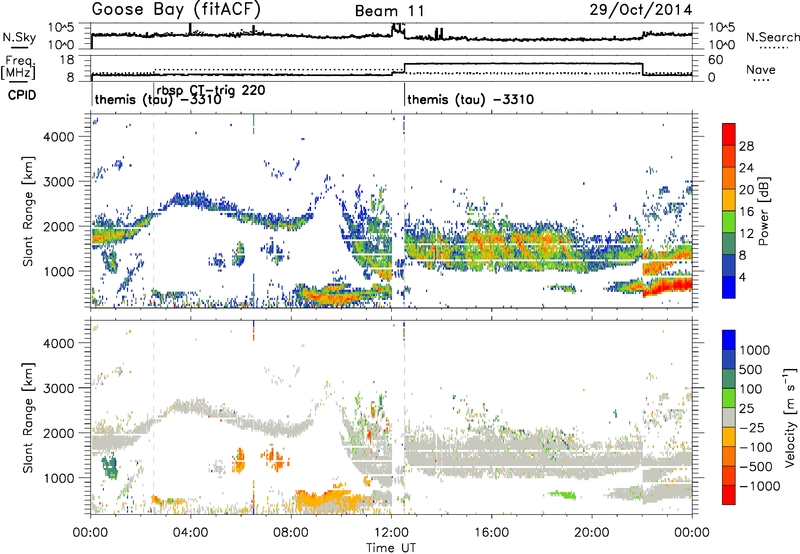Click the '25' label on velocity colorbar

pyautogui.click(x=746, y=408)
